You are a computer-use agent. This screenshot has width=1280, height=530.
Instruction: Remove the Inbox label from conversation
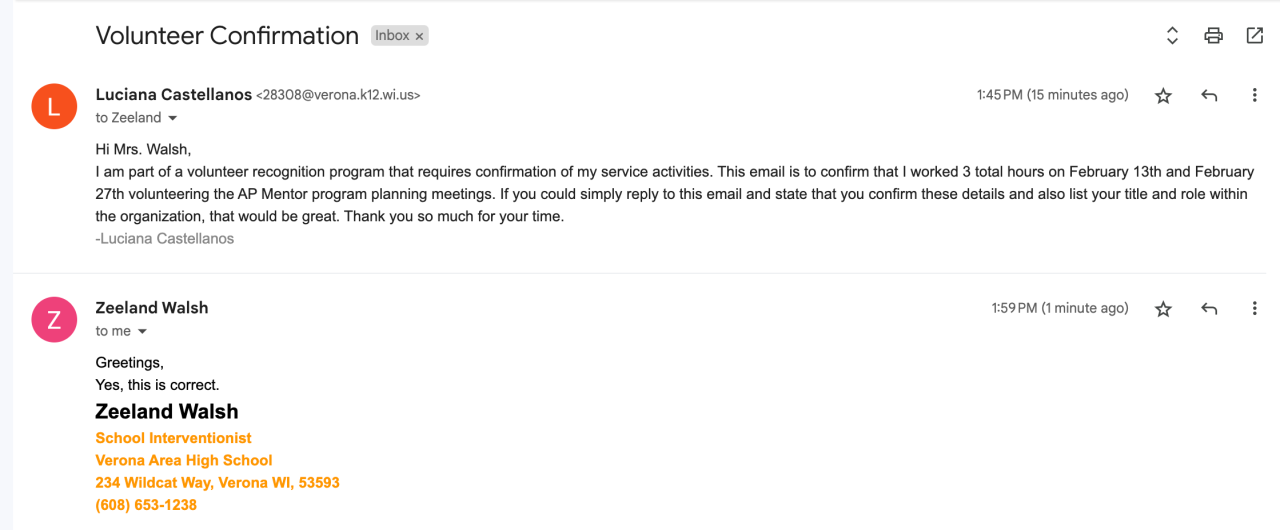coord(420,36)
